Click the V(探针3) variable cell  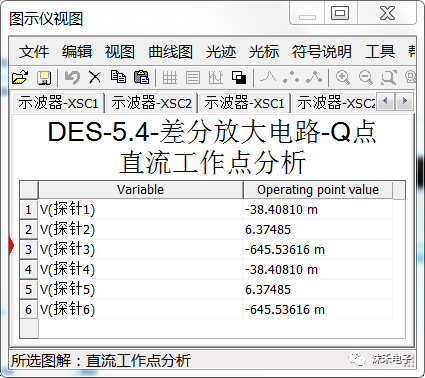point(141,250)
